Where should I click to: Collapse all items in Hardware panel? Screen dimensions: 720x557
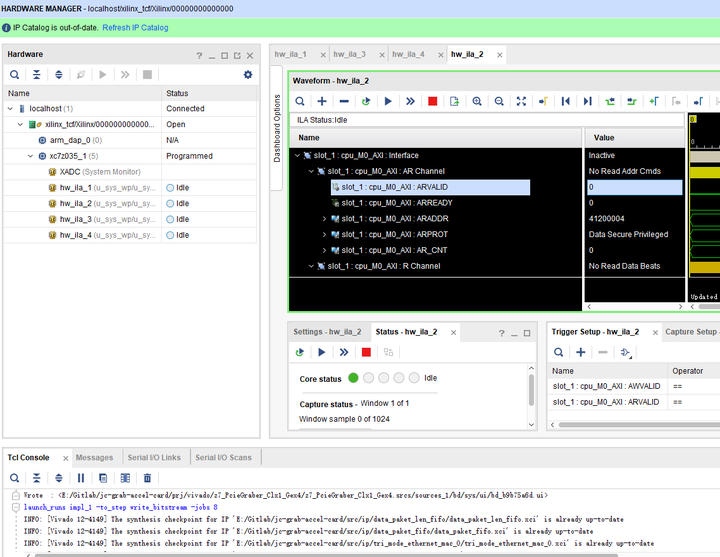pyautogui.click(x=37, y=74)
